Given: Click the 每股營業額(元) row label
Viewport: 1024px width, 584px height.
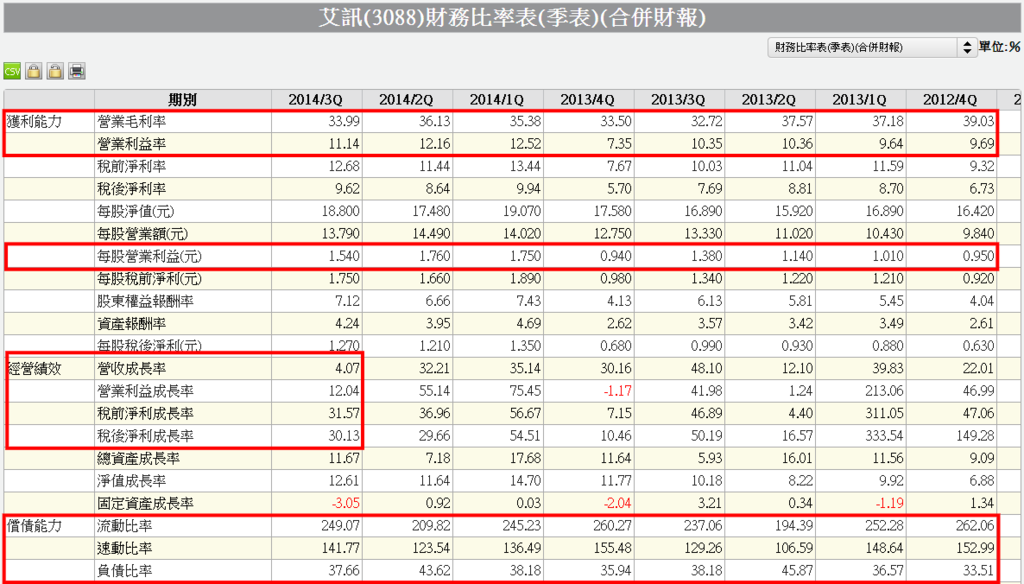Looking at the screenshot, I should pyautogui.click(x=143, y=234).
